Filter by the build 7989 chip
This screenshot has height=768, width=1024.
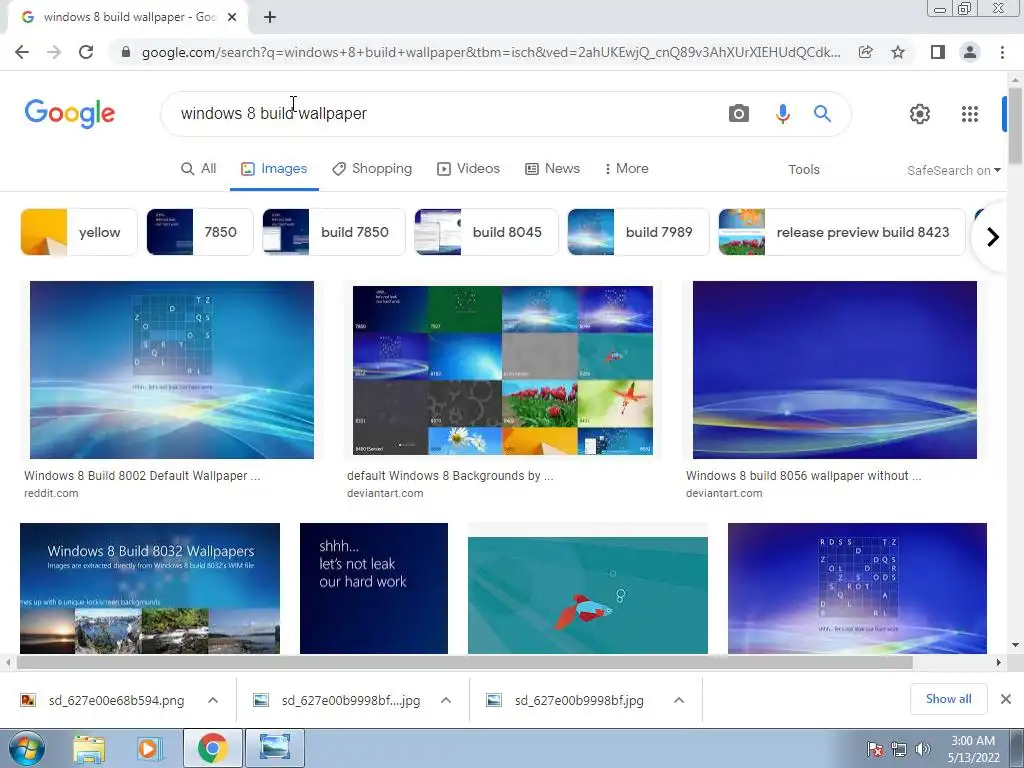coord(638,232)
